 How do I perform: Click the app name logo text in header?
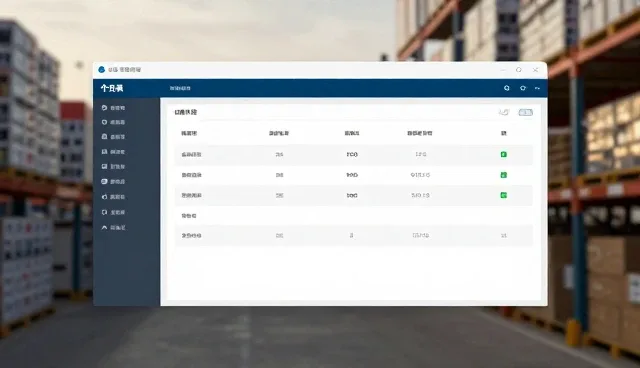112,88
